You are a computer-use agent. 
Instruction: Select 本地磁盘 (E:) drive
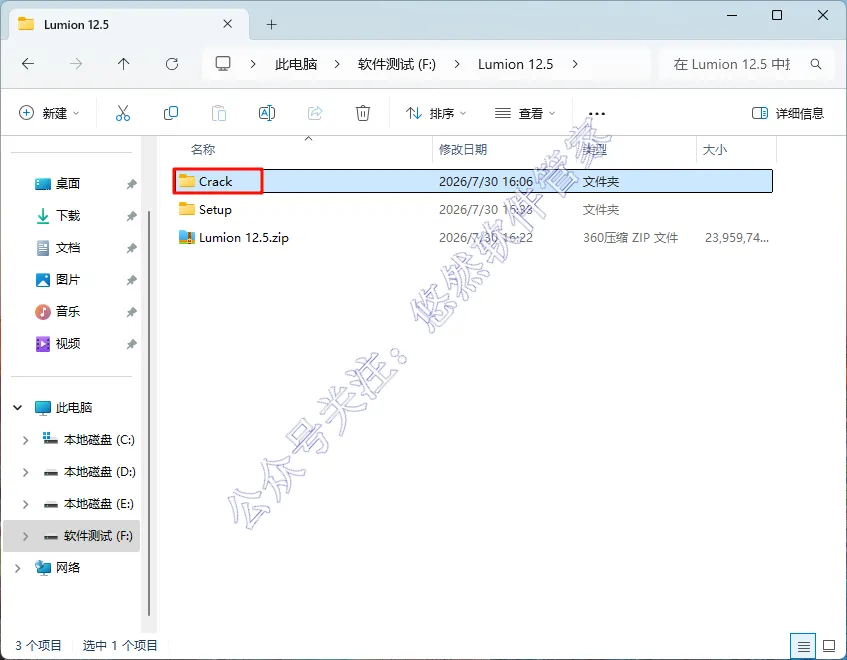pyautogui.click(x=98, y=503)
